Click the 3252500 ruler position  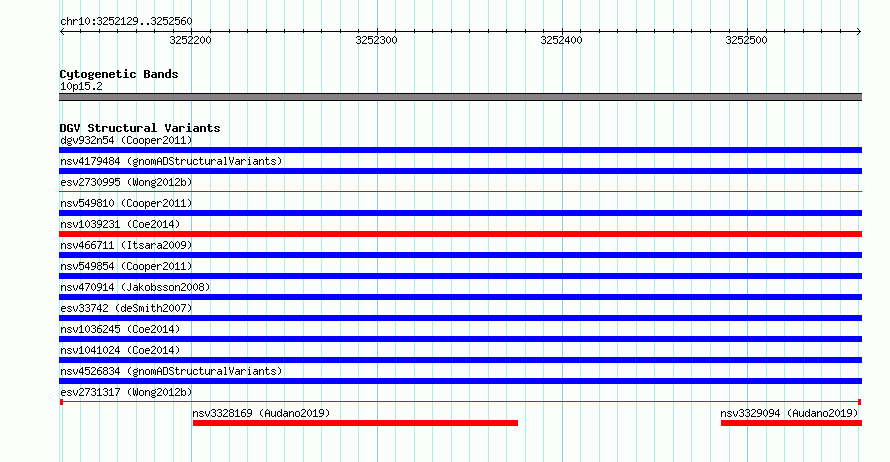tap(746, 40)
